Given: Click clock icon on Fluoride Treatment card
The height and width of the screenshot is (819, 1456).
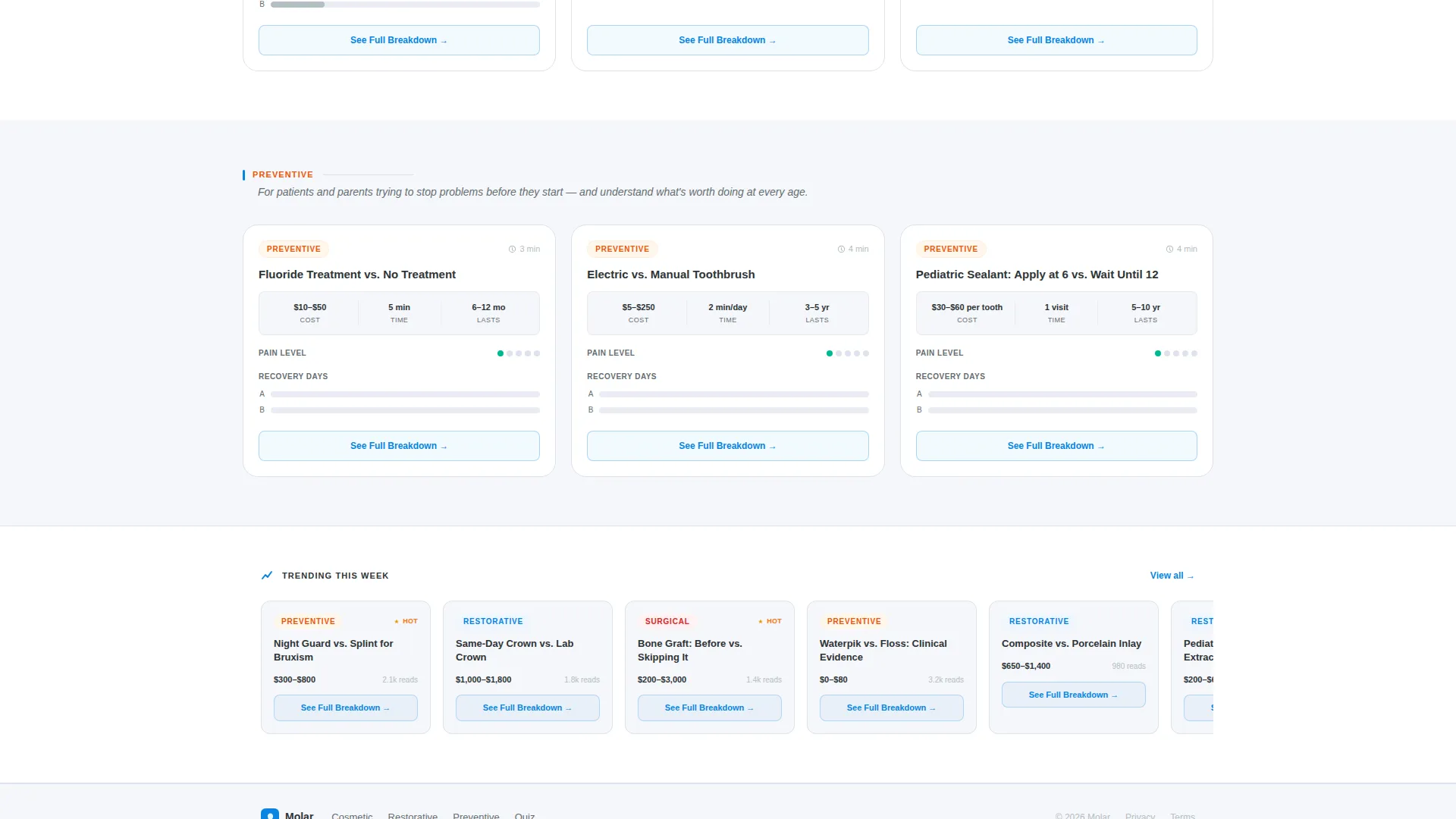Looking at the screenshot, I should [512, 249].
